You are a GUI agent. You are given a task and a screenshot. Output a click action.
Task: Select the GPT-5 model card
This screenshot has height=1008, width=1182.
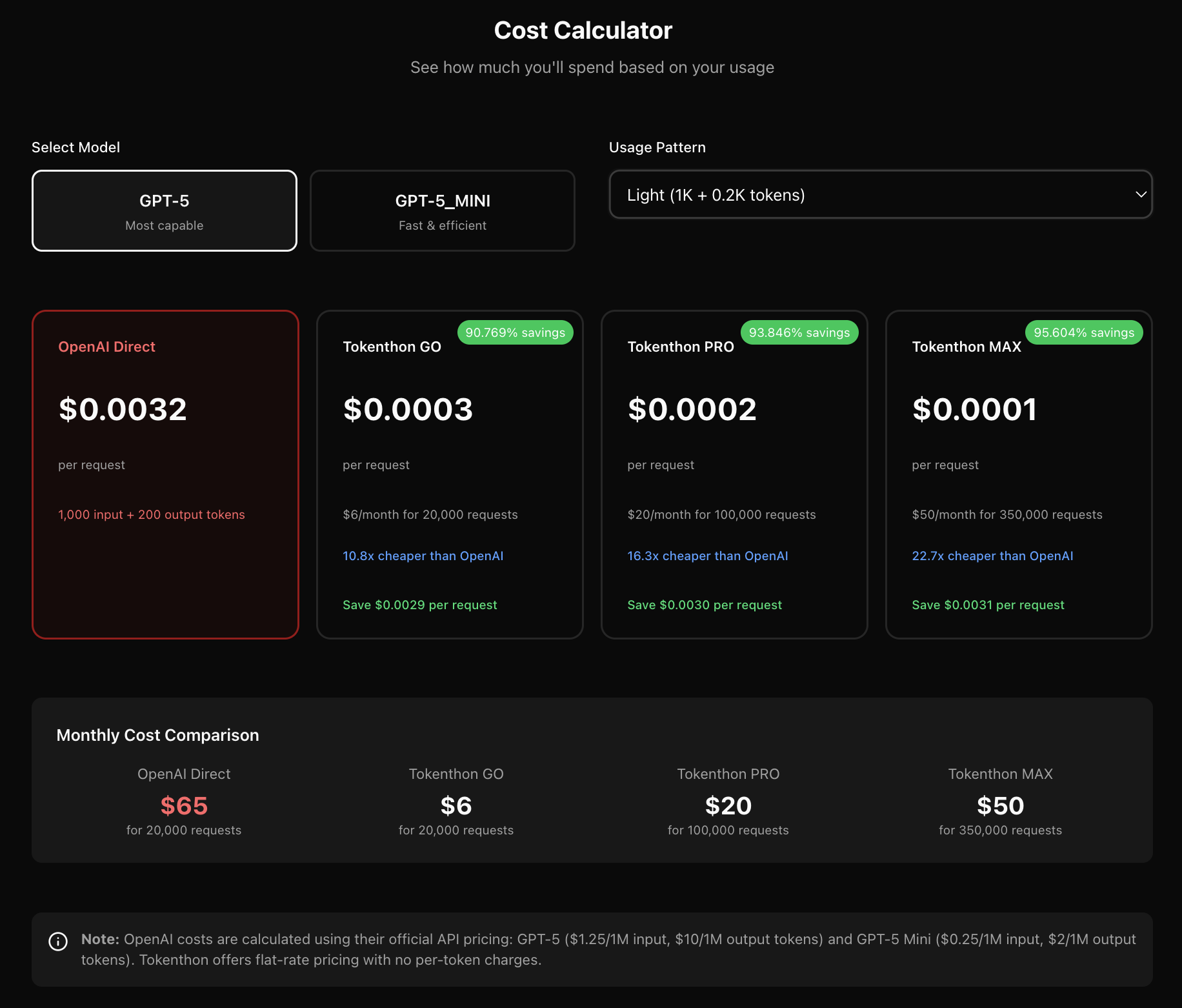tap(164, 210)
